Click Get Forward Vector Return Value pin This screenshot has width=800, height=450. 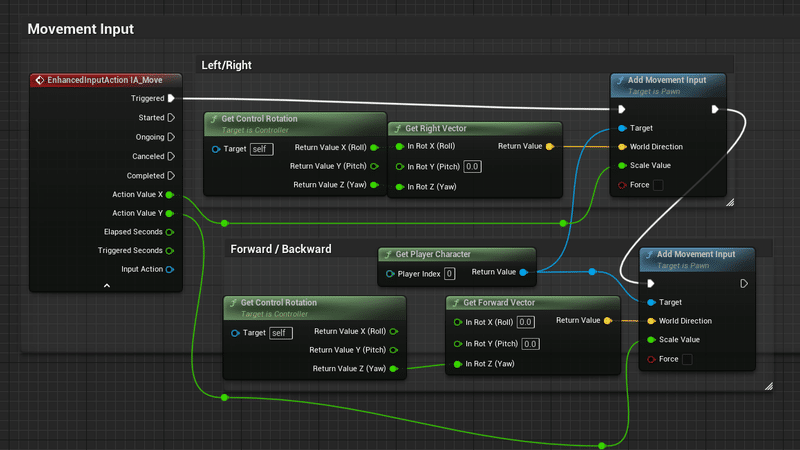[607, 320]
